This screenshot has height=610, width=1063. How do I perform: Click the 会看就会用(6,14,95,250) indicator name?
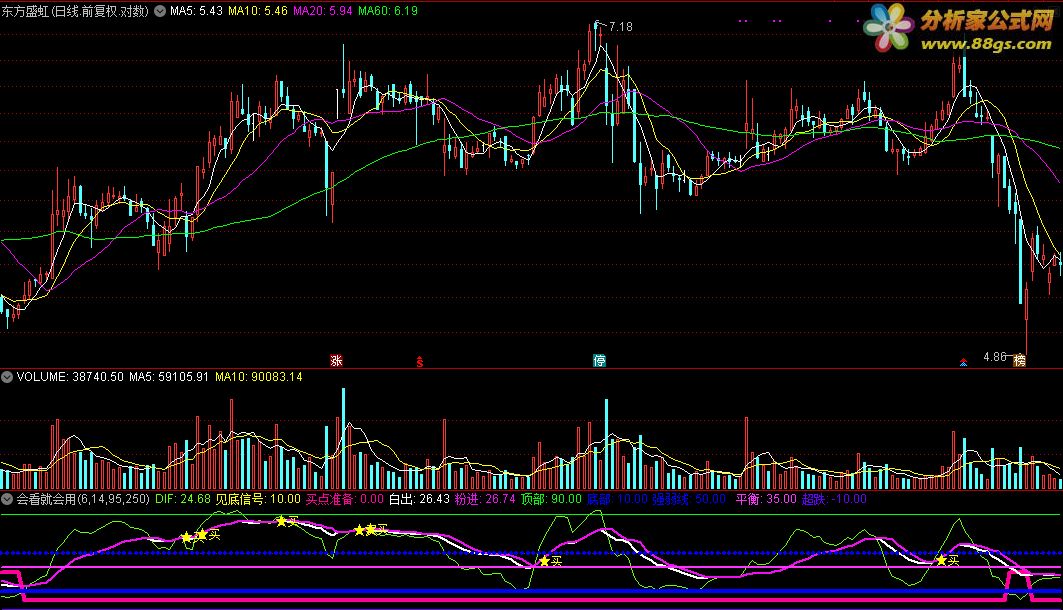coord(83,500)
